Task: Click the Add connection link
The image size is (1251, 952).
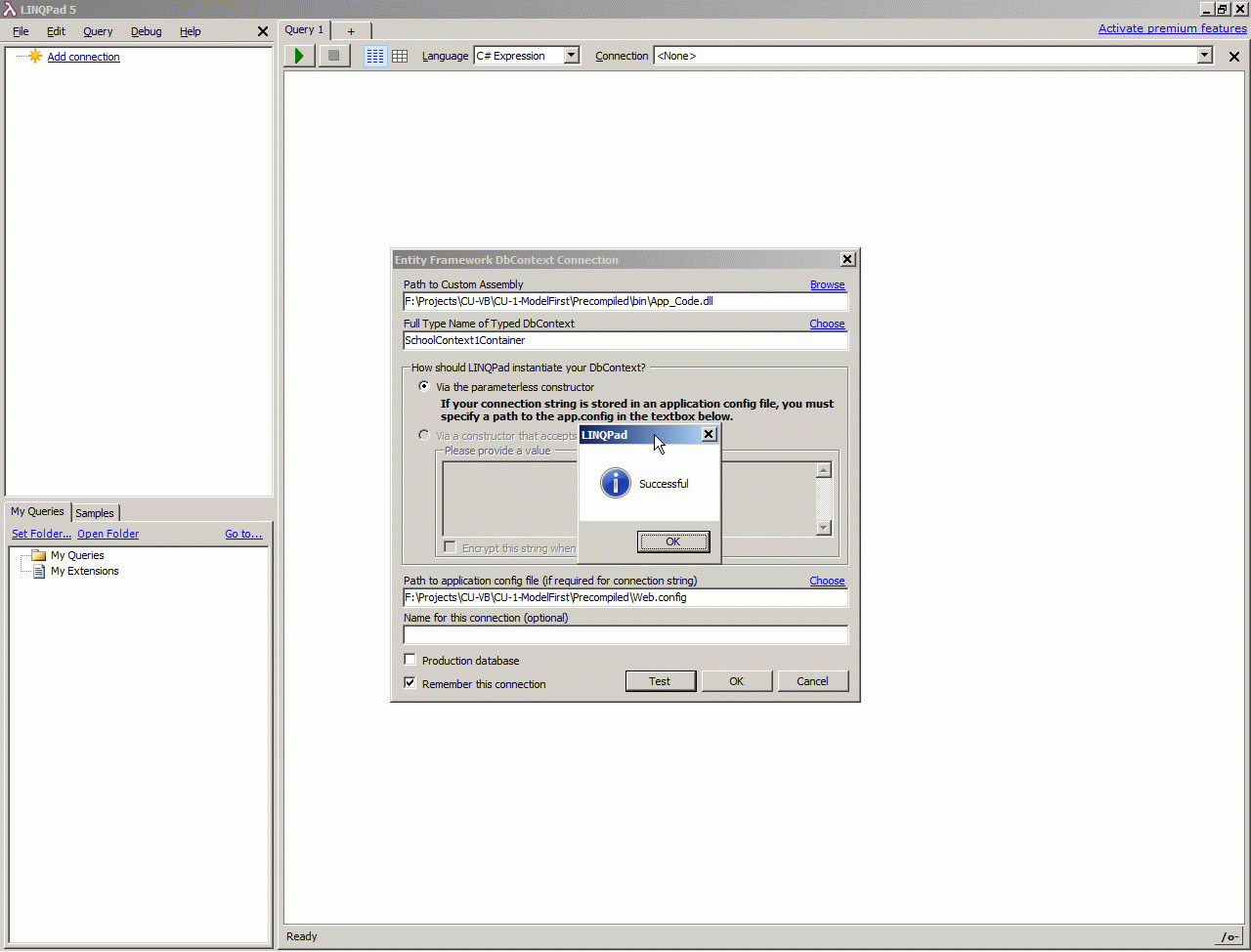Action: [x=84, y=57]
